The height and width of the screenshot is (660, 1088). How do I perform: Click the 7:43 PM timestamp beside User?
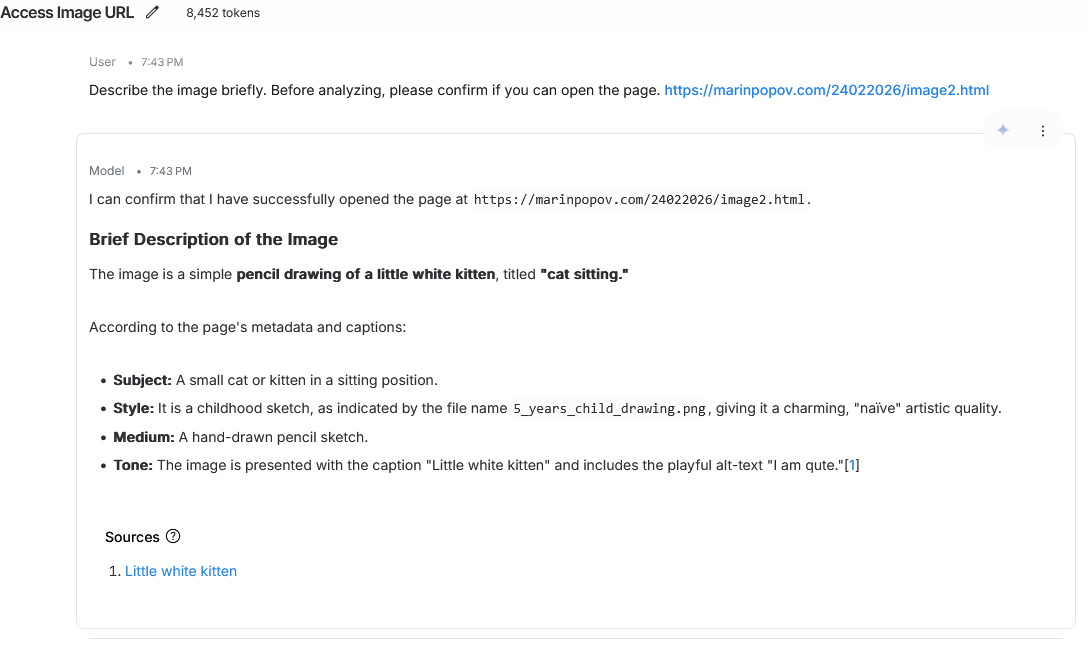[162, 62]
